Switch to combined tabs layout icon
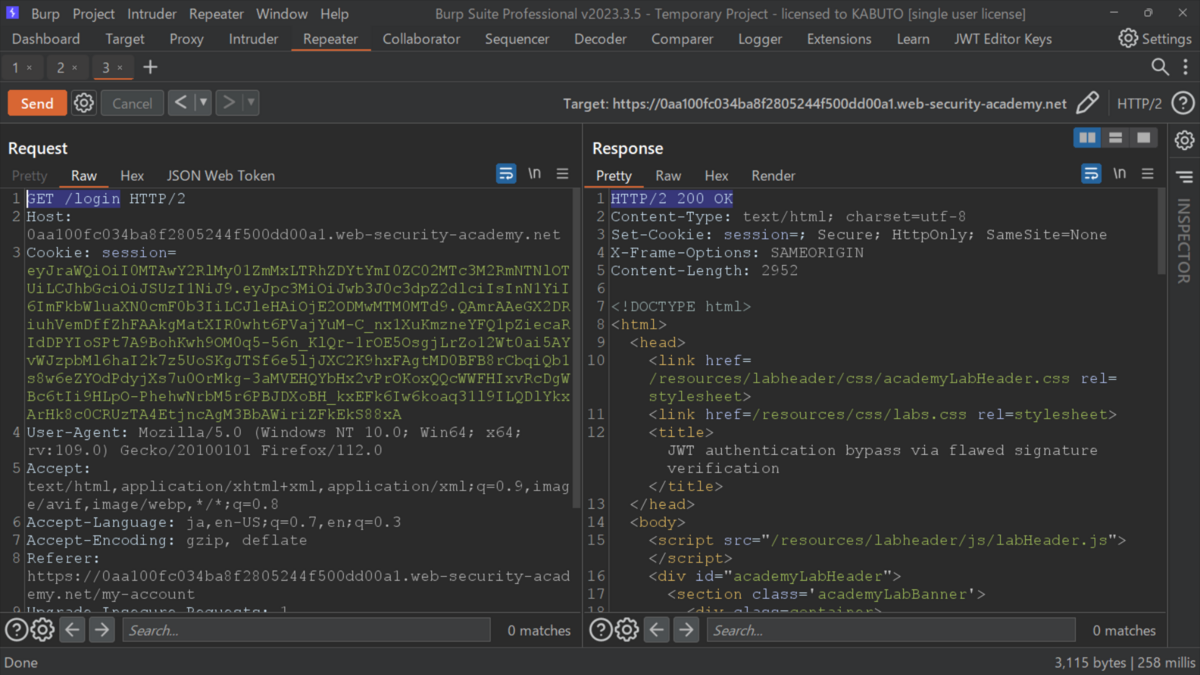The image size is (1200, 675). click(1143, 138)
